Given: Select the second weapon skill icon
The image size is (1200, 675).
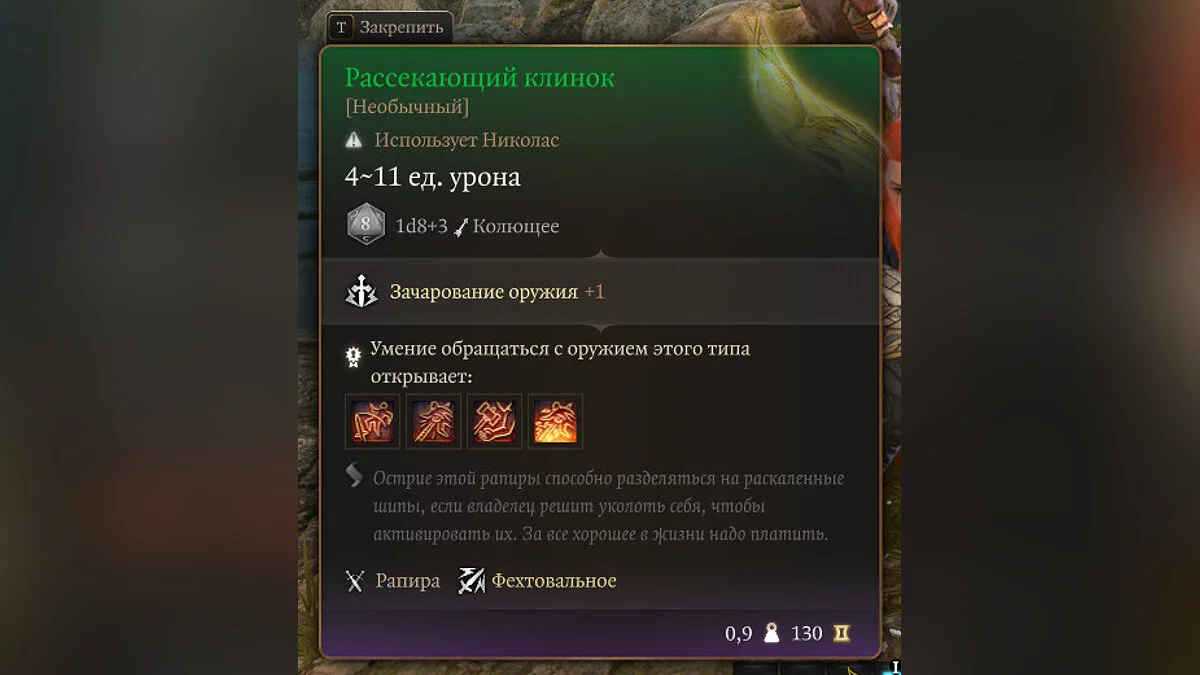Looking at the screenshot, I should [x=433, y=421].
